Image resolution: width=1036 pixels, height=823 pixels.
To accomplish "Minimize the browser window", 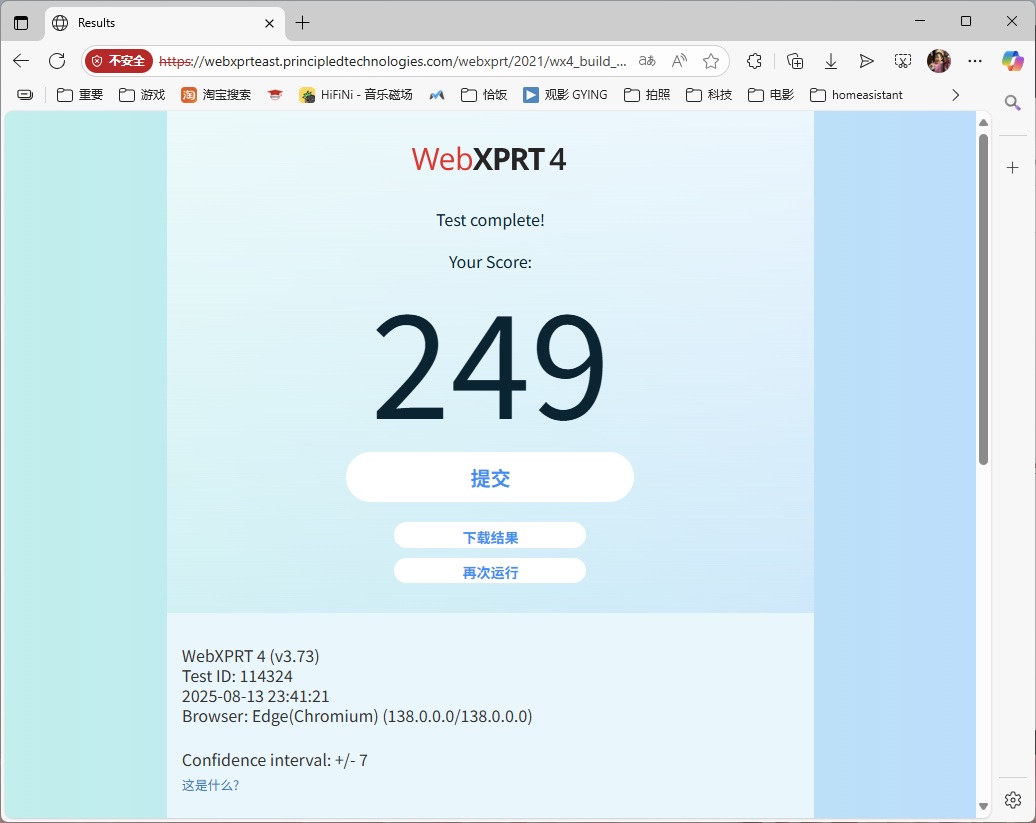I will click(x=920, y=21).
